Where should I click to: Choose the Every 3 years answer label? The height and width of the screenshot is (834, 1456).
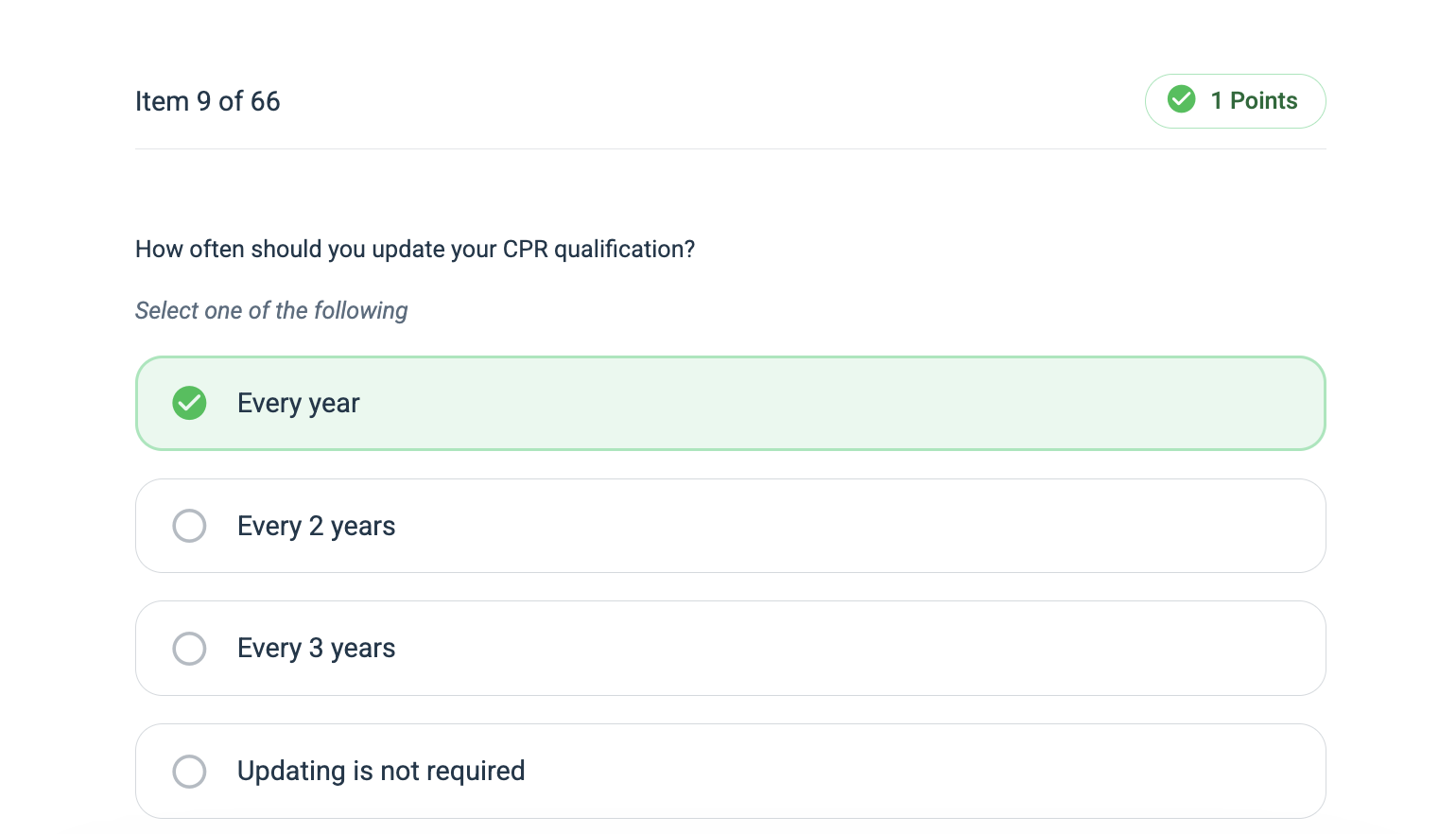click(x=316, y=649)
